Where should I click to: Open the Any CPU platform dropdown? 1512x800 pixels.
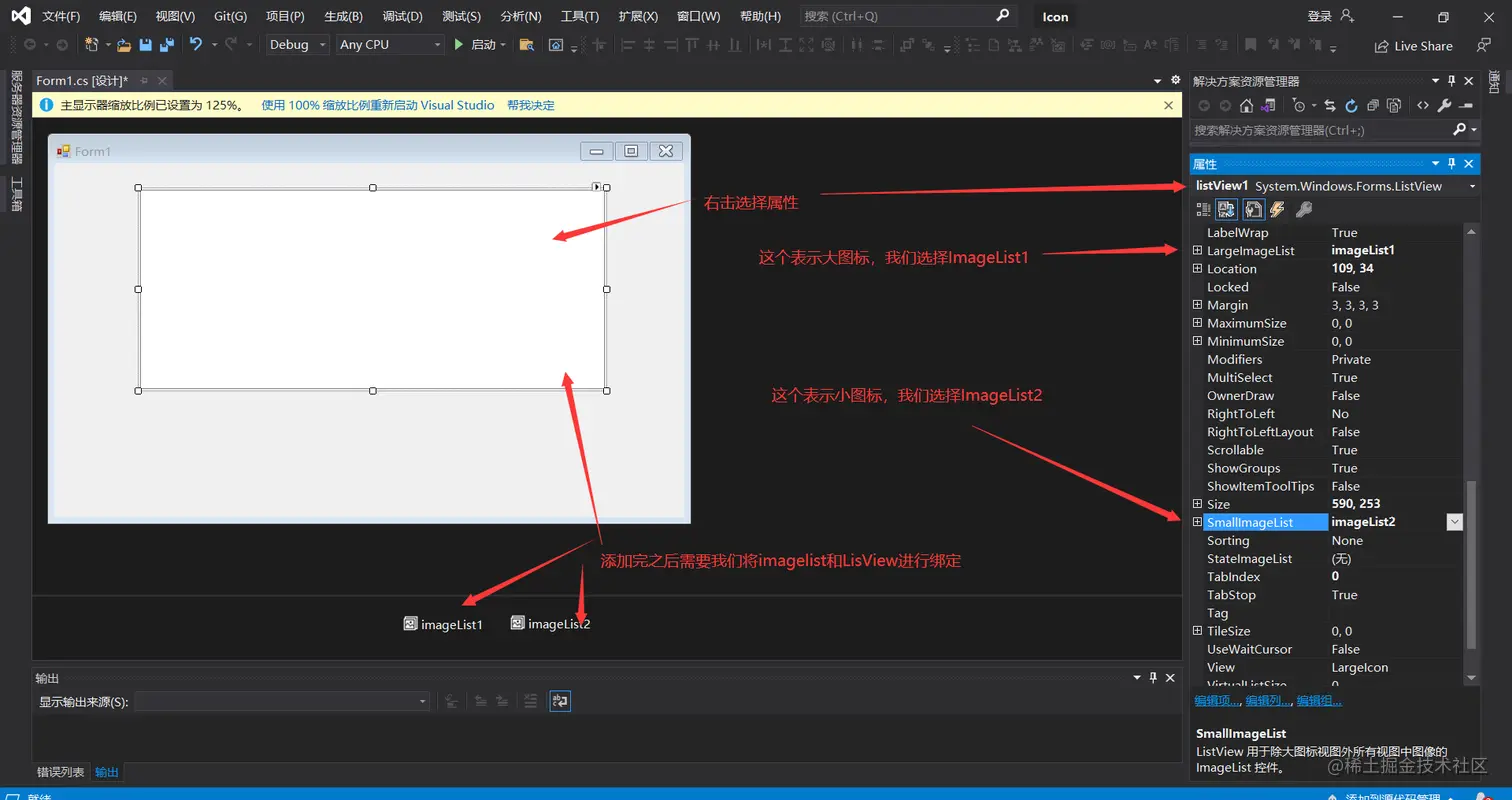390,45
